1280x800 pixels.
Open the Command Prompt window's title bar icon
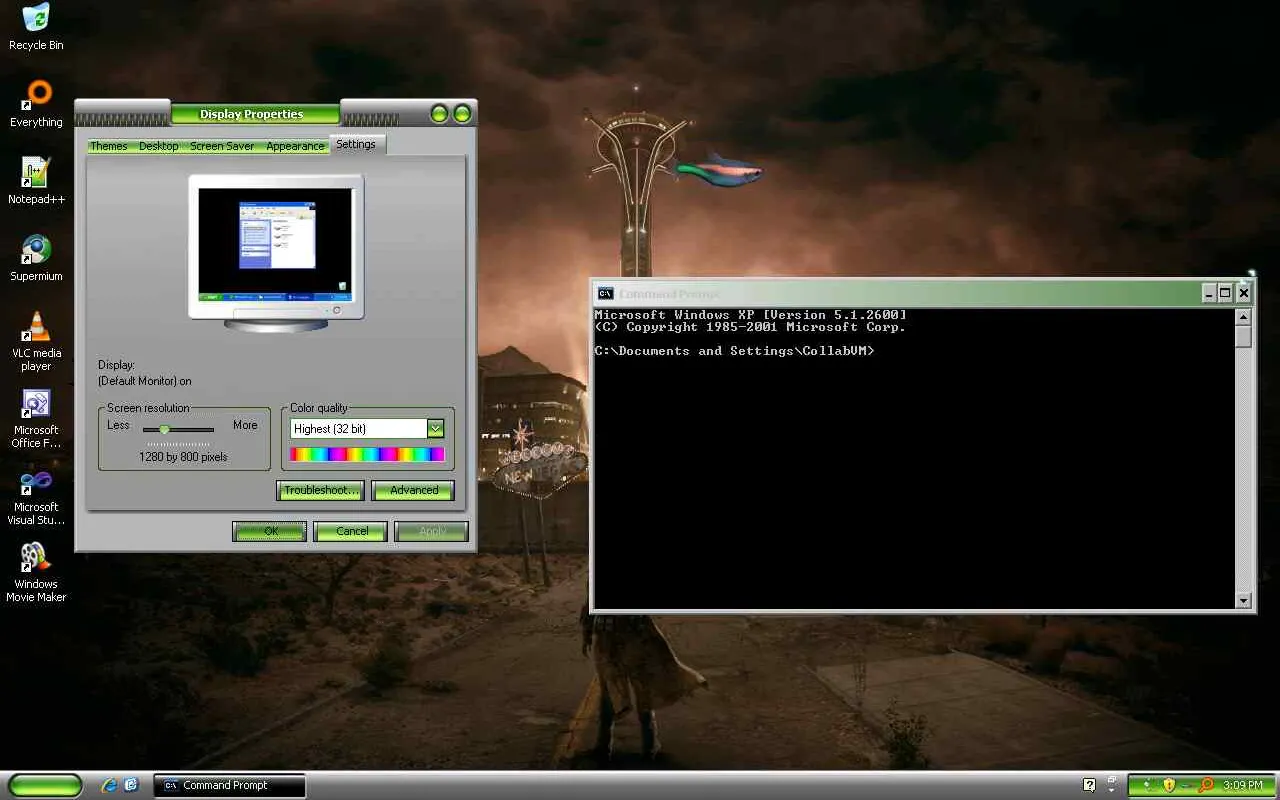(x=605, y=293)
